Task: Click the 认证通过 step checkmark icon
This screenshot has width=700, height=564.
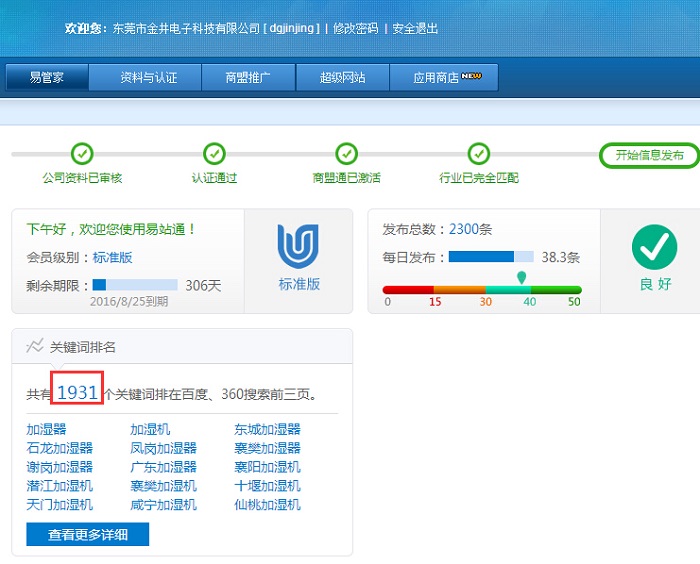Action: [214, 154]
